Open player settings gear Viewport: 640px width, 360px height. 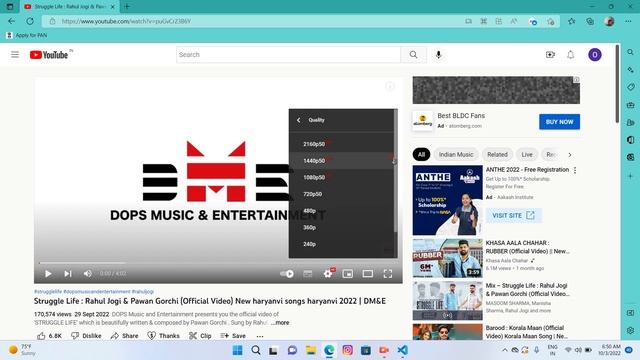[x=328, y=273]
